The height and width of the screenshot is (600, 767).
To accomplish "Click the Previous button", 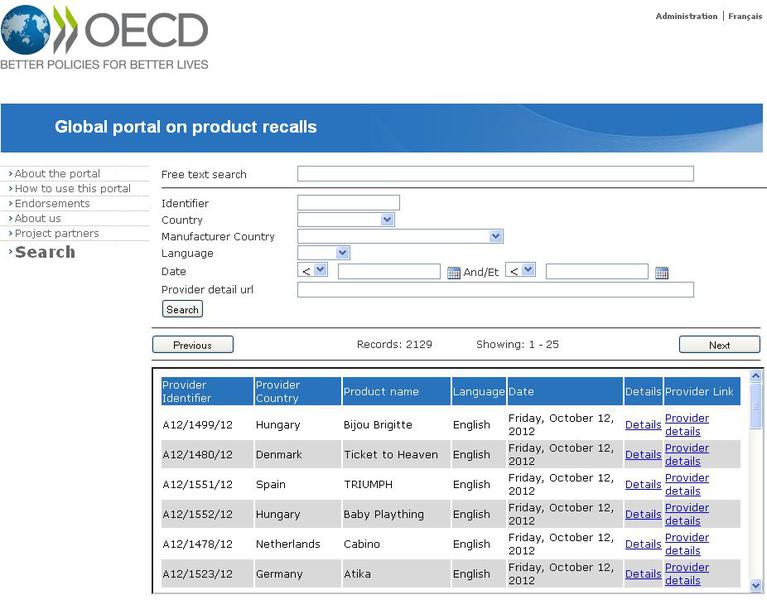I will pyautogui.click(x=193, y=345).
